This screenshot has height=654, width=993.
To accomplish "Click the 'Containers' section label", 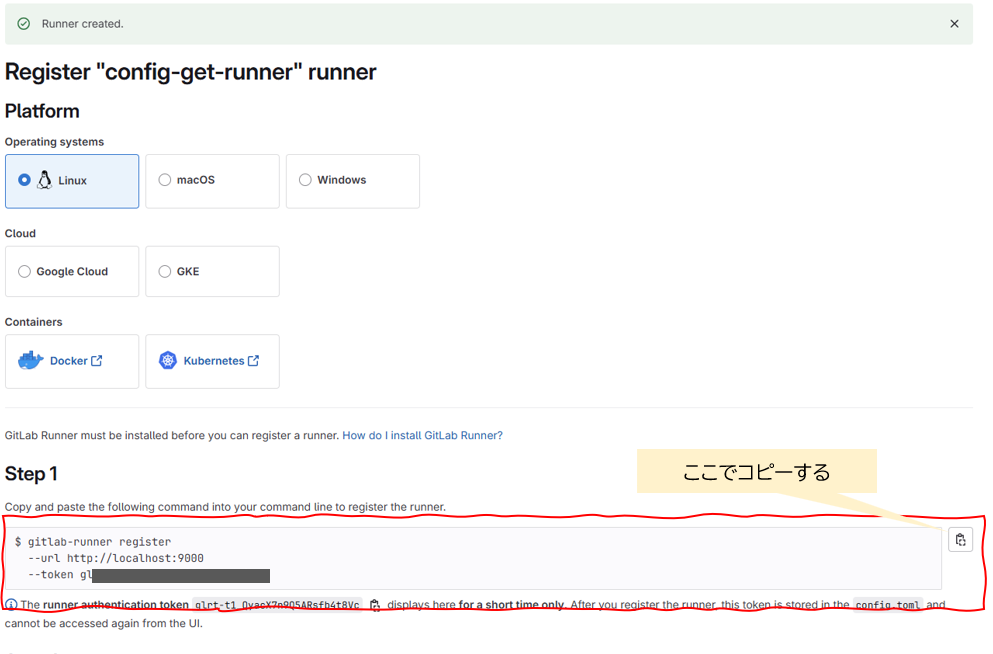I will 34,322.
